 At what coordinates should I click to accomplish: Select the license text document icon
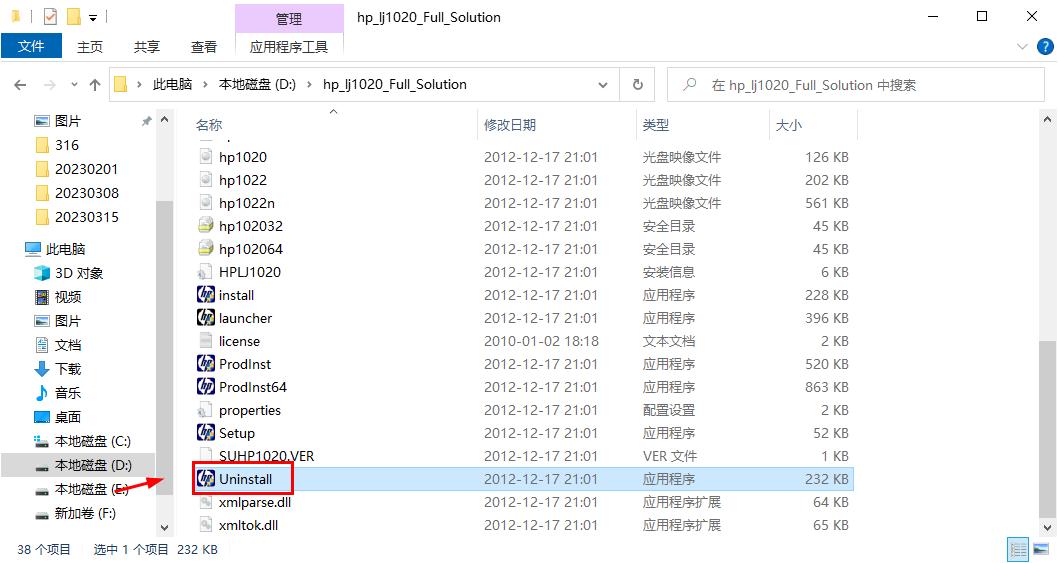[206, 341]
